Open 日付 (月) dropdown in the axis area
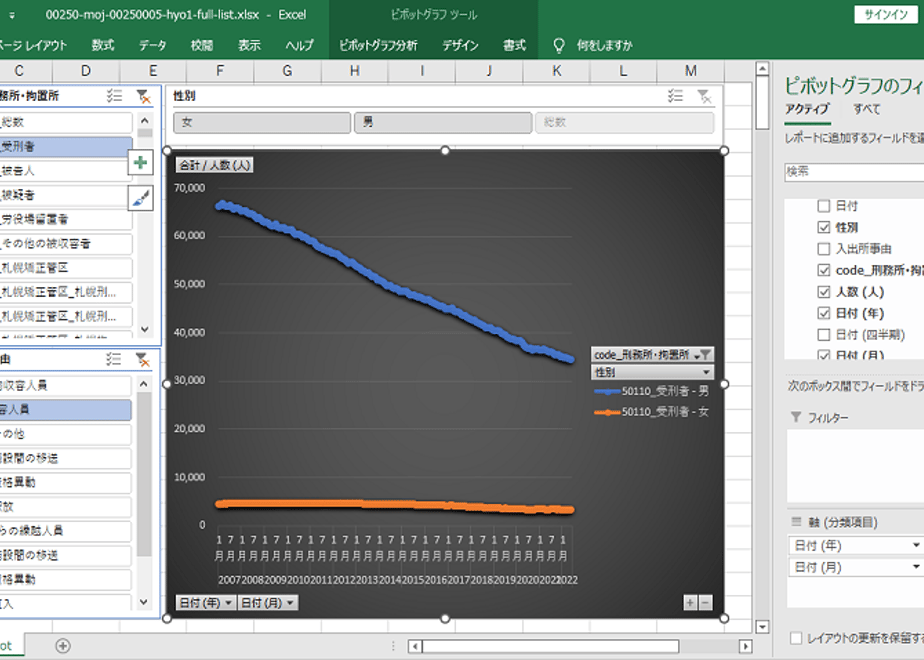The width and height of the screenshot is (924, 660). [916, 567]
